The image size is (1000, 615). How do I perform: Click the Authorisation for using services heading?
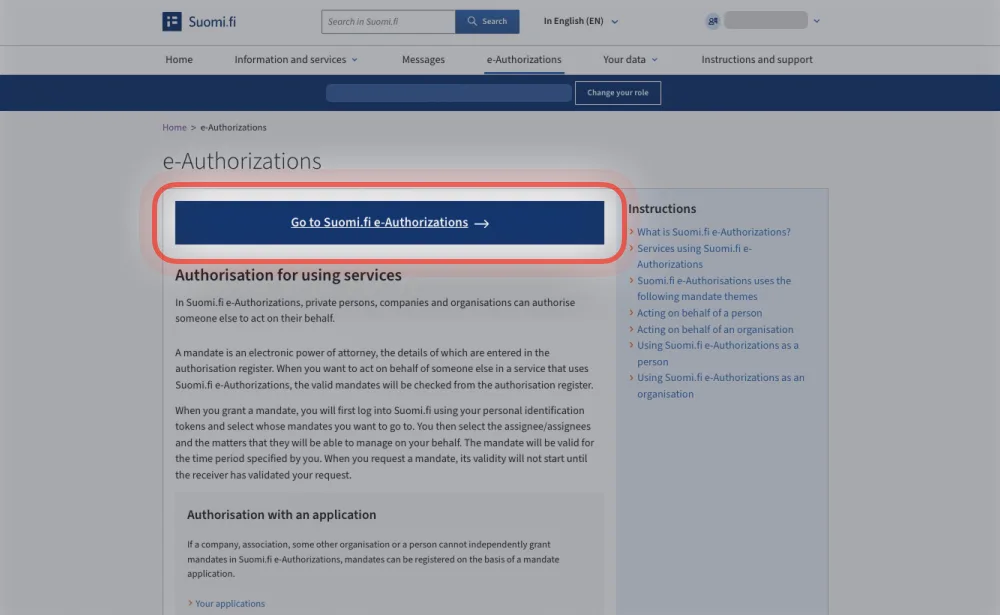(288, 275)
